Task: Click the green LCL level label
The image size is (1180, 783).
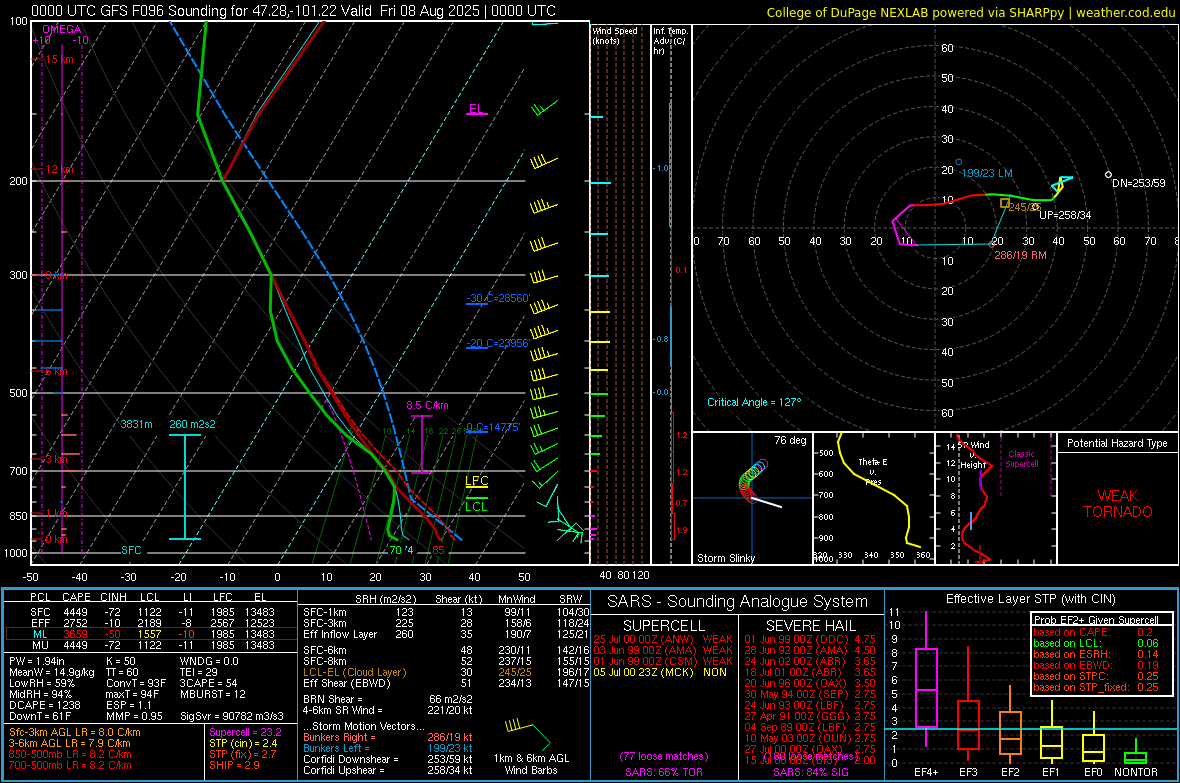Action: coord(476,507)
